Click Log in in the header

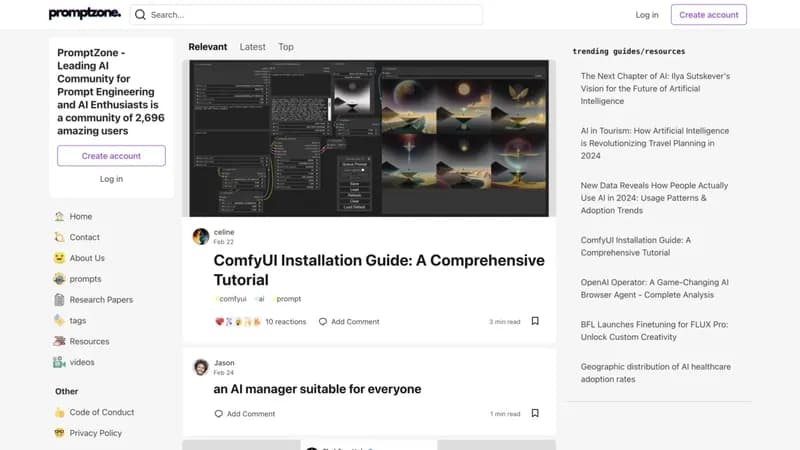pyautogui.click(x=647, y=15)
